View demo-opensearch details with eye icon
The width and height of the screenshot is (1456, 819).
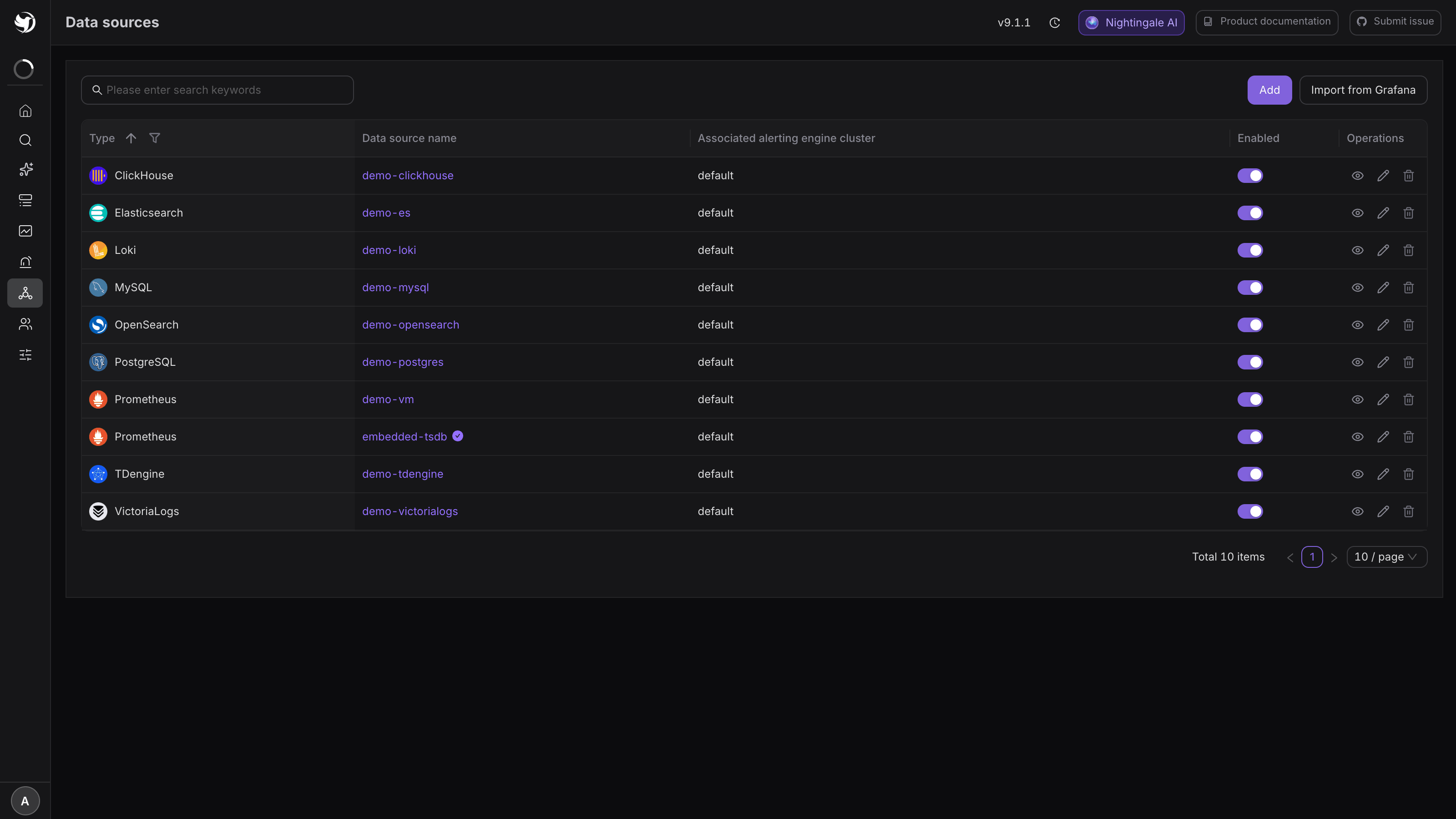tap(1358, 325)
